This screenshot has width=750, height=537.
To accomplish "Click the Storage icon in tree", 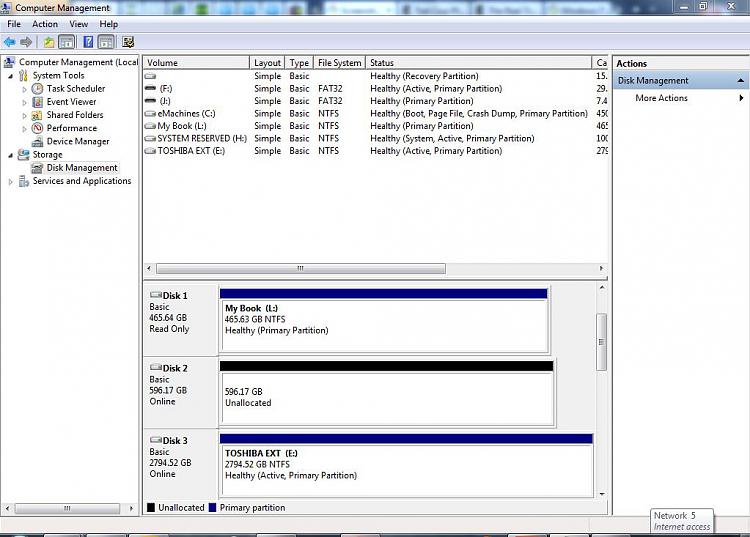I will tap(23, 154).
